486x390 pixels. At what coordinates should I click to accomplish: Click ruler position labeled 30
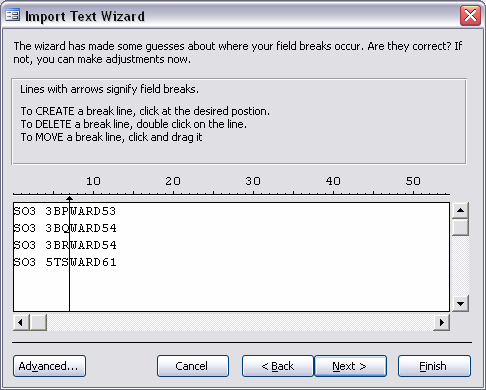coord(253,181)
